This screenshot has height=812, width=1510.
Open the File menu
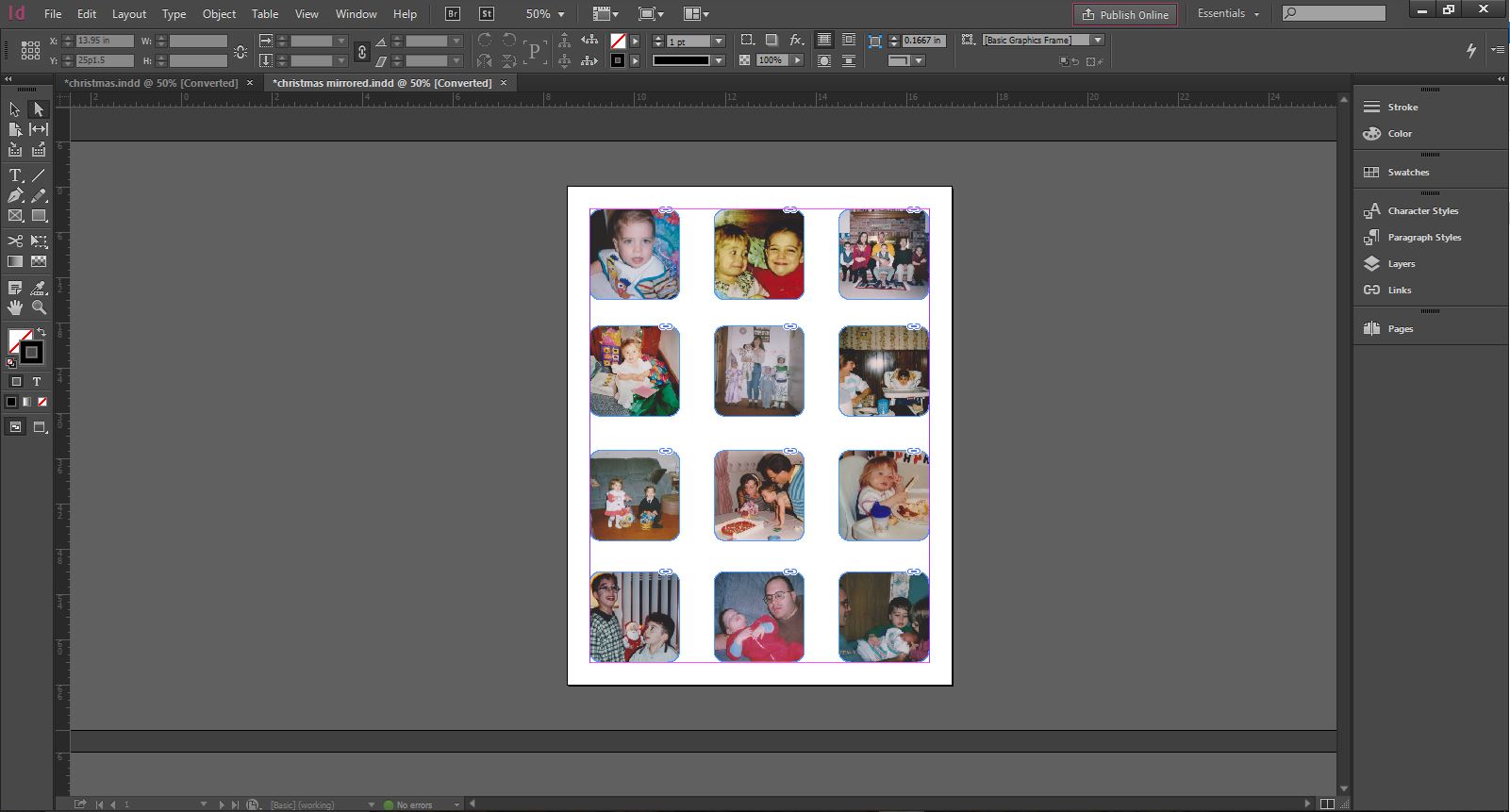point(53,14)
